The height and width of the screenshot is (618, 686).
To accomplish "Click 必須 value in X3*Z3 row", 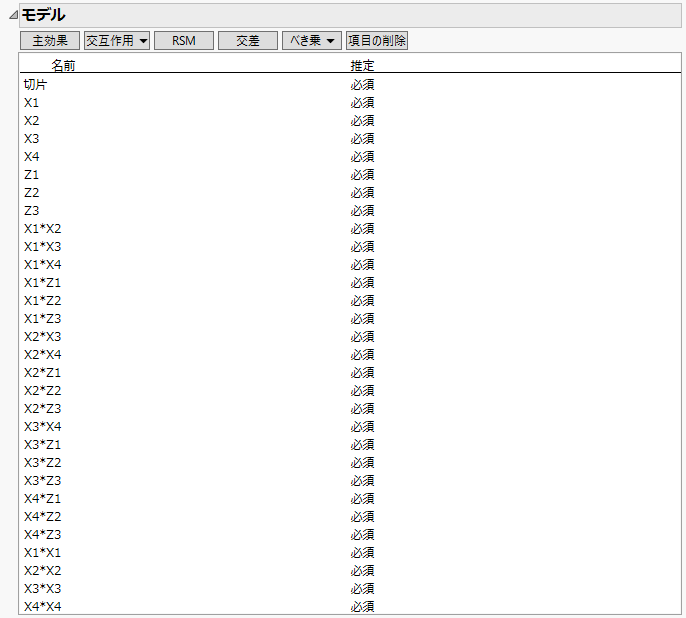I will 362,480.
